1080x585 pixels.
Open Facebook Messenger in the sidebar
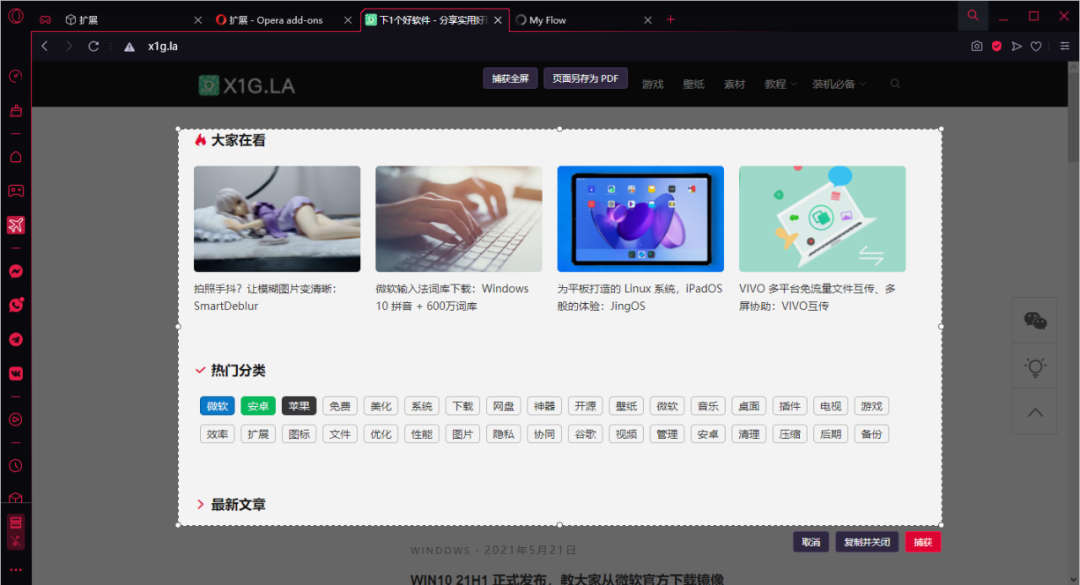pyautogui.click(x=16, y=271)
